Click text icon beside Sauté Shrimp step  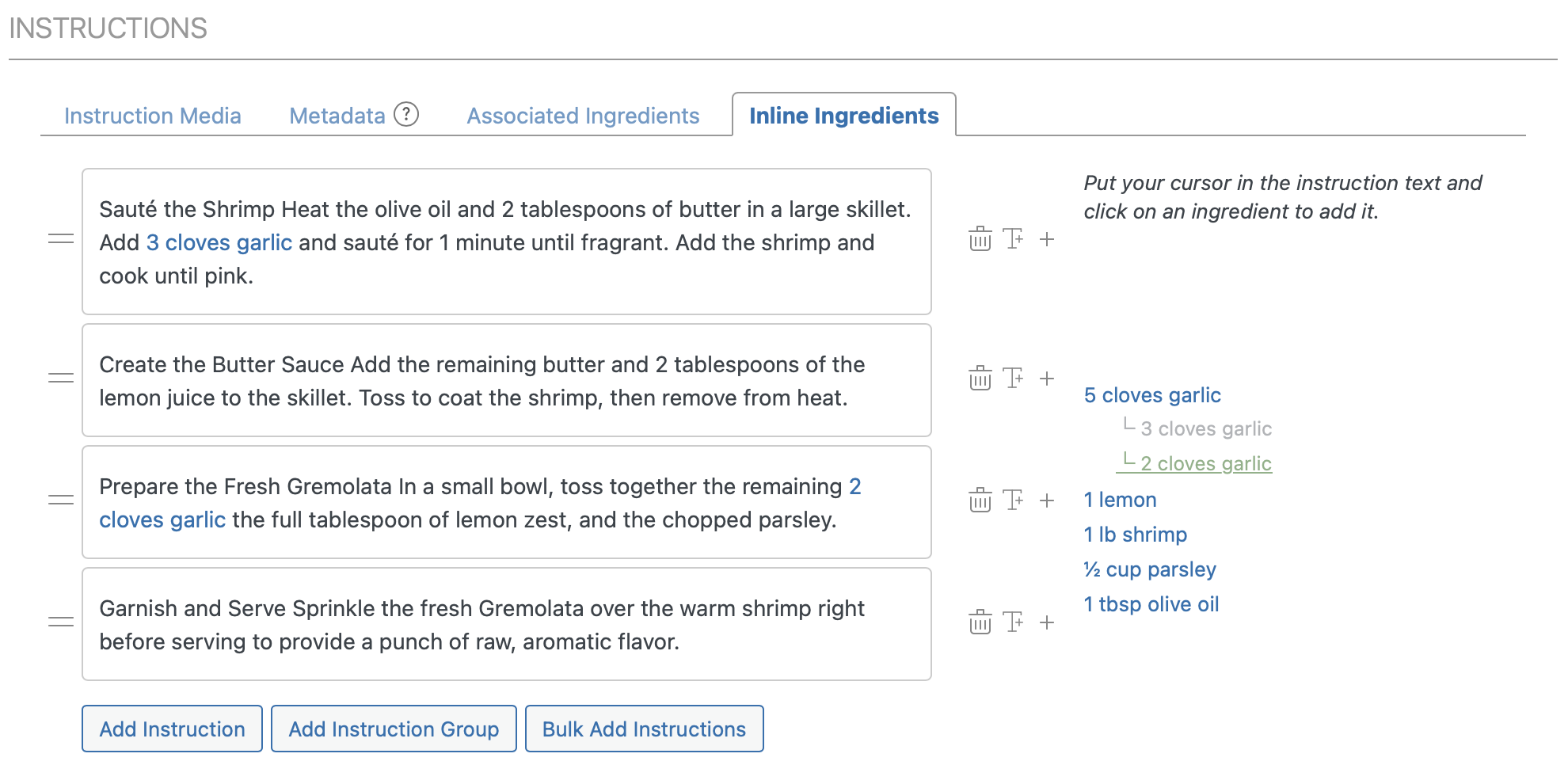1013,238
